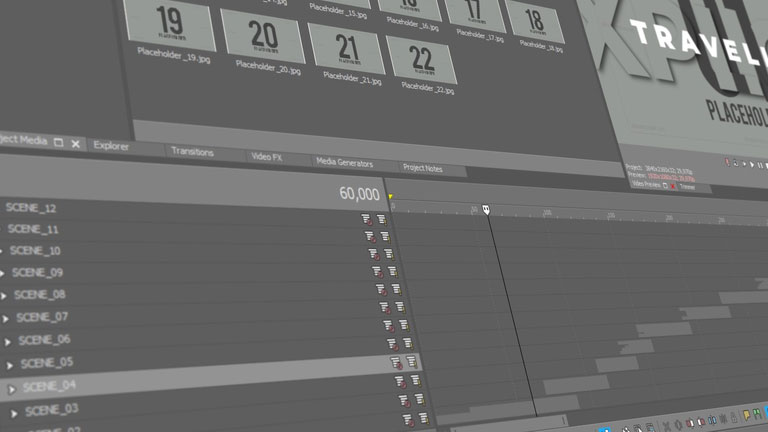
Task: Expand the SCENE_05 track
Action: (10, 365)
